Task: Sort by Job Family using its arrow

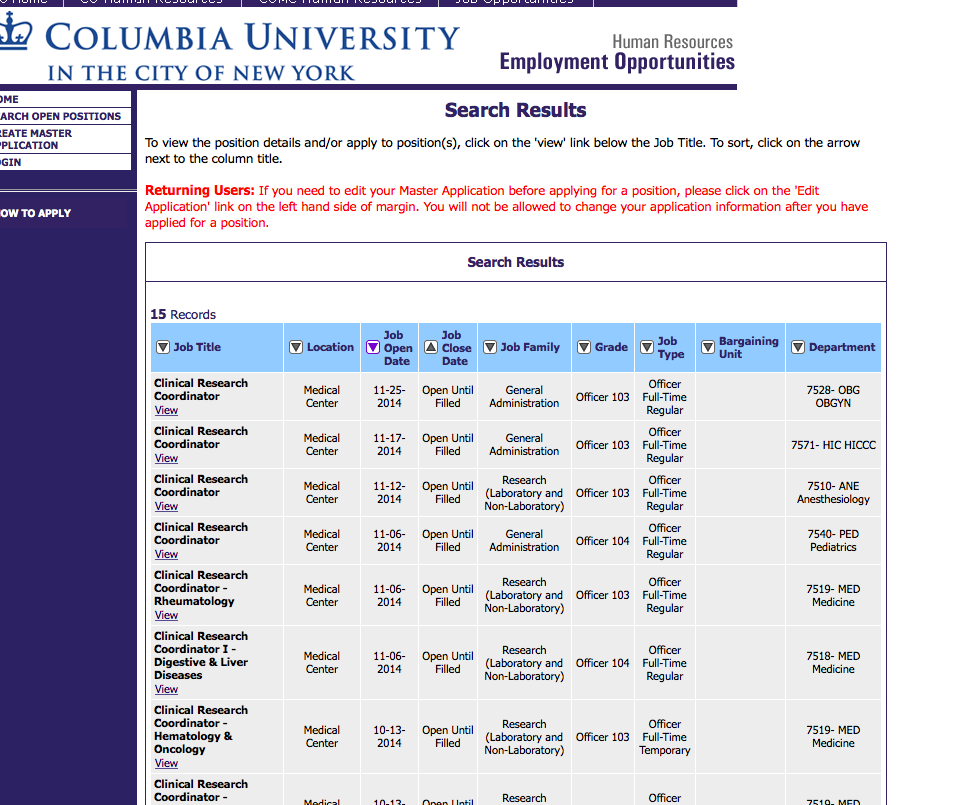Action: [x=490, y=347]
